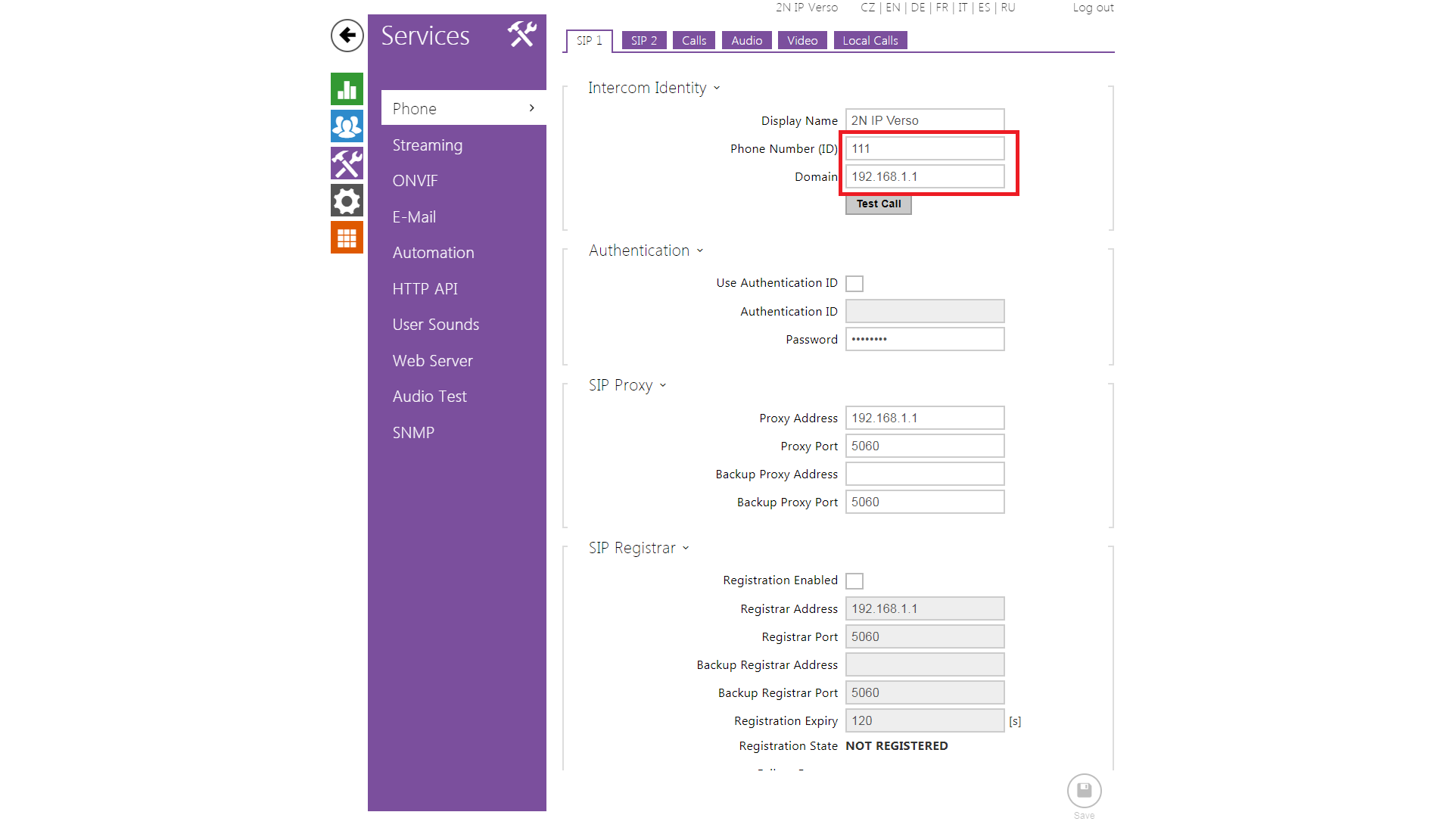Select the purple Services tools icon
The height and width of the screenshot is (840, 1438).
(x=347, y=163)
